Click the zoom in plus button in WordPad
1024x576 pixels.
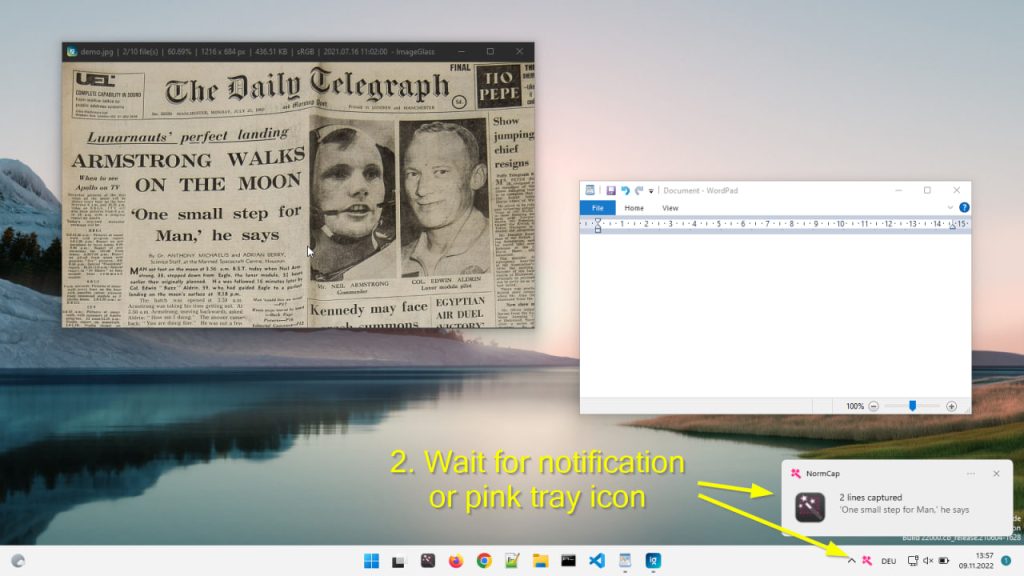tap(952, 406)
